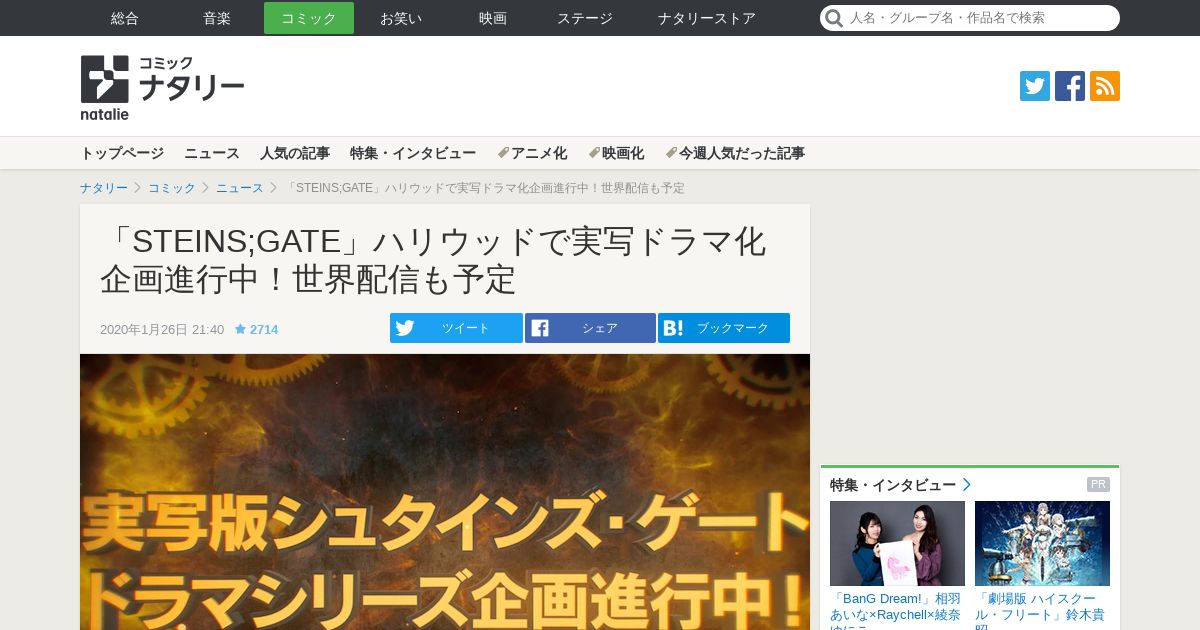Open the sidebar 特集・インタビュー heading link

(x=900, y=485)
